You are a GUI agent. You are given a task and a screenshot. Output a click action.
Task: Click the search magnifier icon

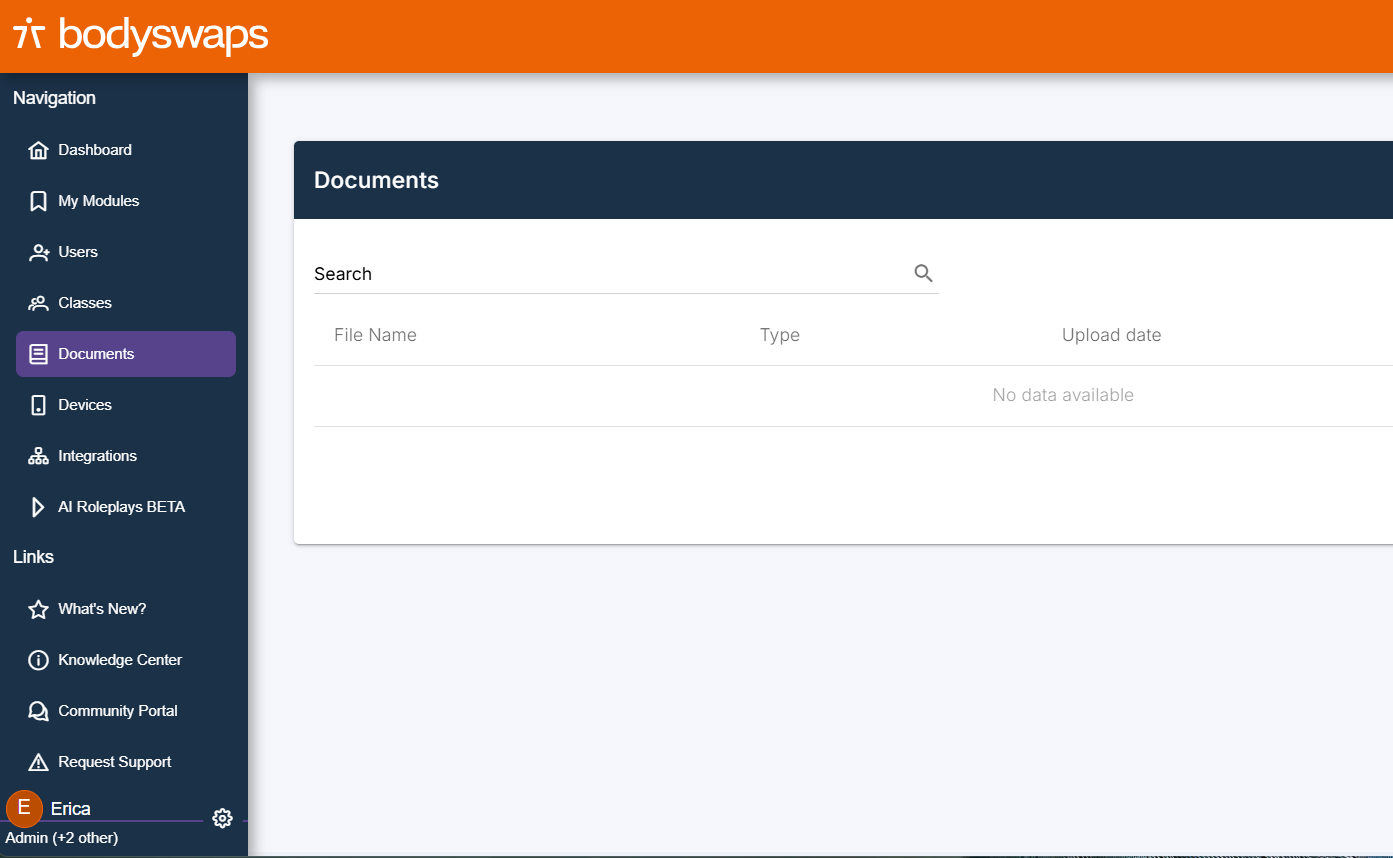(x=922, y=272)
